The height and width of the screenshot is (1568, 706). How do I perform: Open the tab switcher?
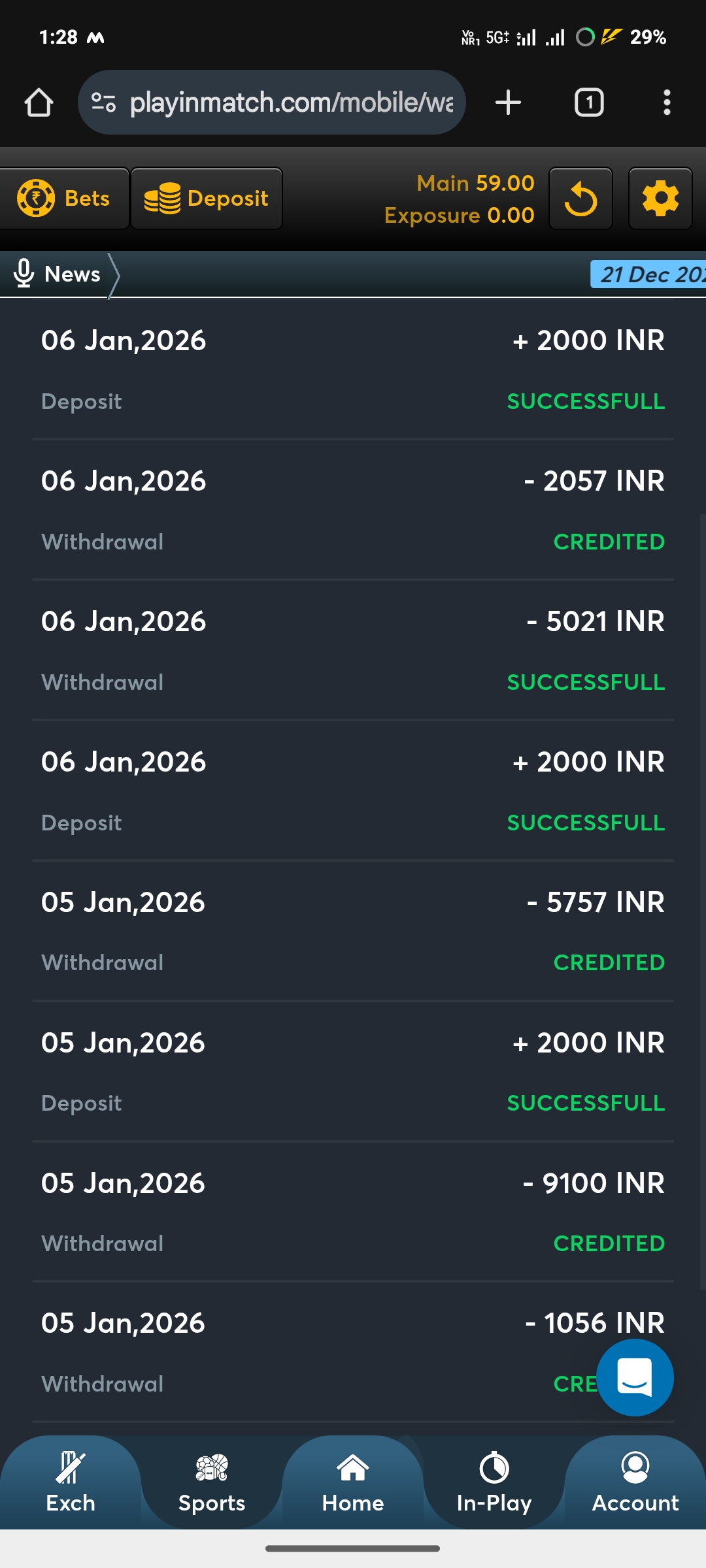(x=588, y=103)
